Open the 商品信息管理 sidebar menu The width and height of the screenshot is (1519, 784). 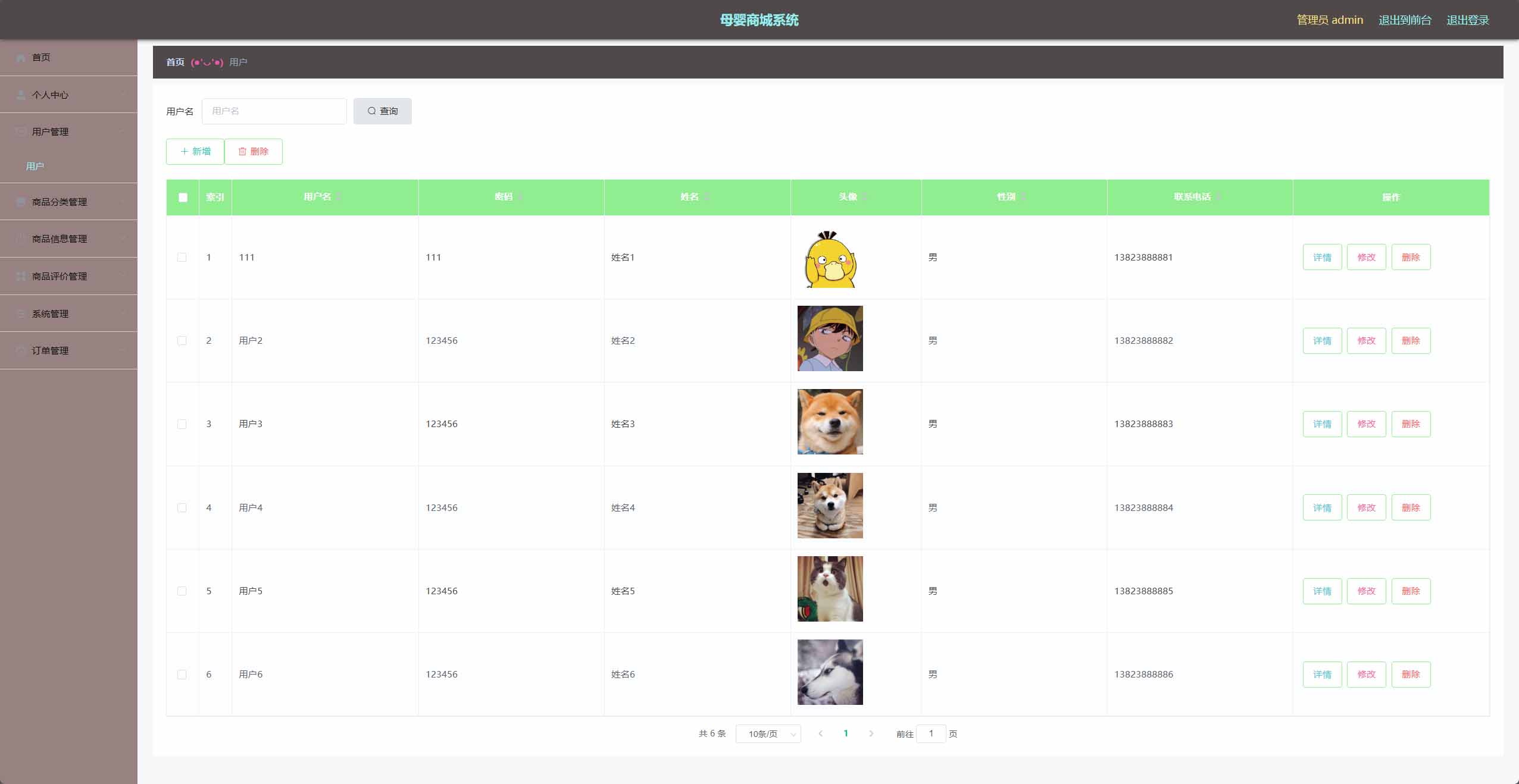click(x=68, y=239)
